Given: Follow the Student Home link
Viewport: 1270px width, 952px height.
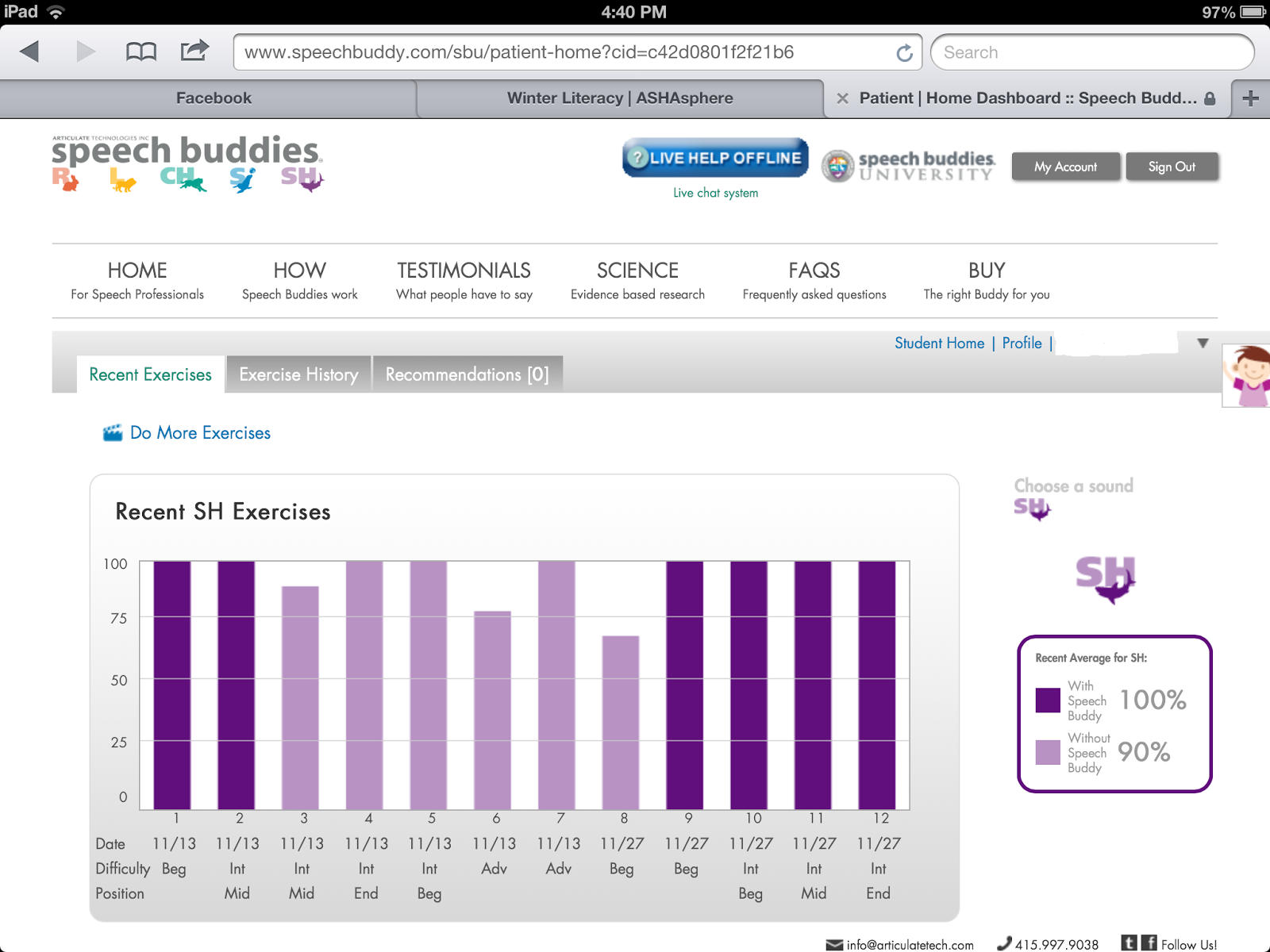Looking at the screenshot, I should tap(940, 343).
